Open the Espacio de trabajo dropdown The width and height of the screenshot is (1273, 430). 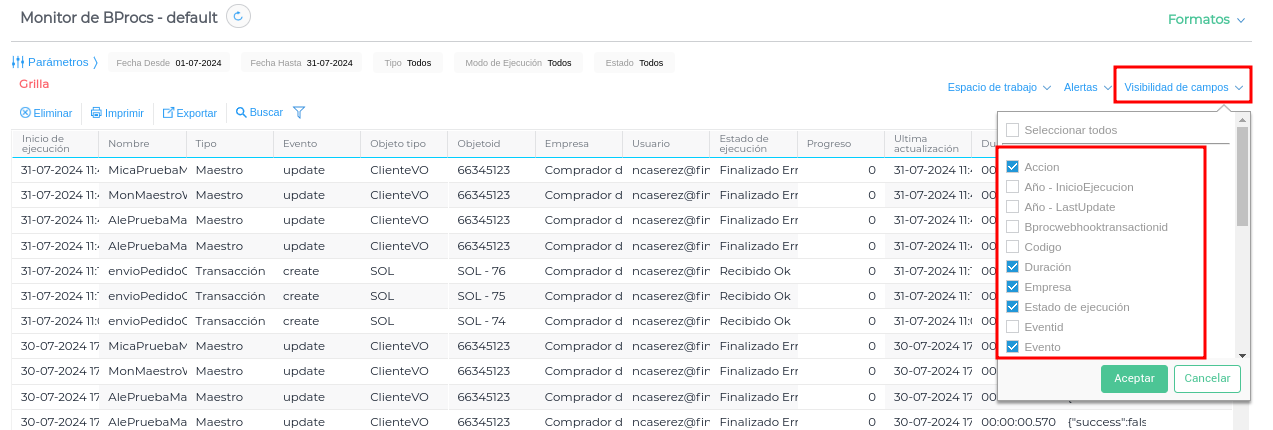(x=999, y=87)
